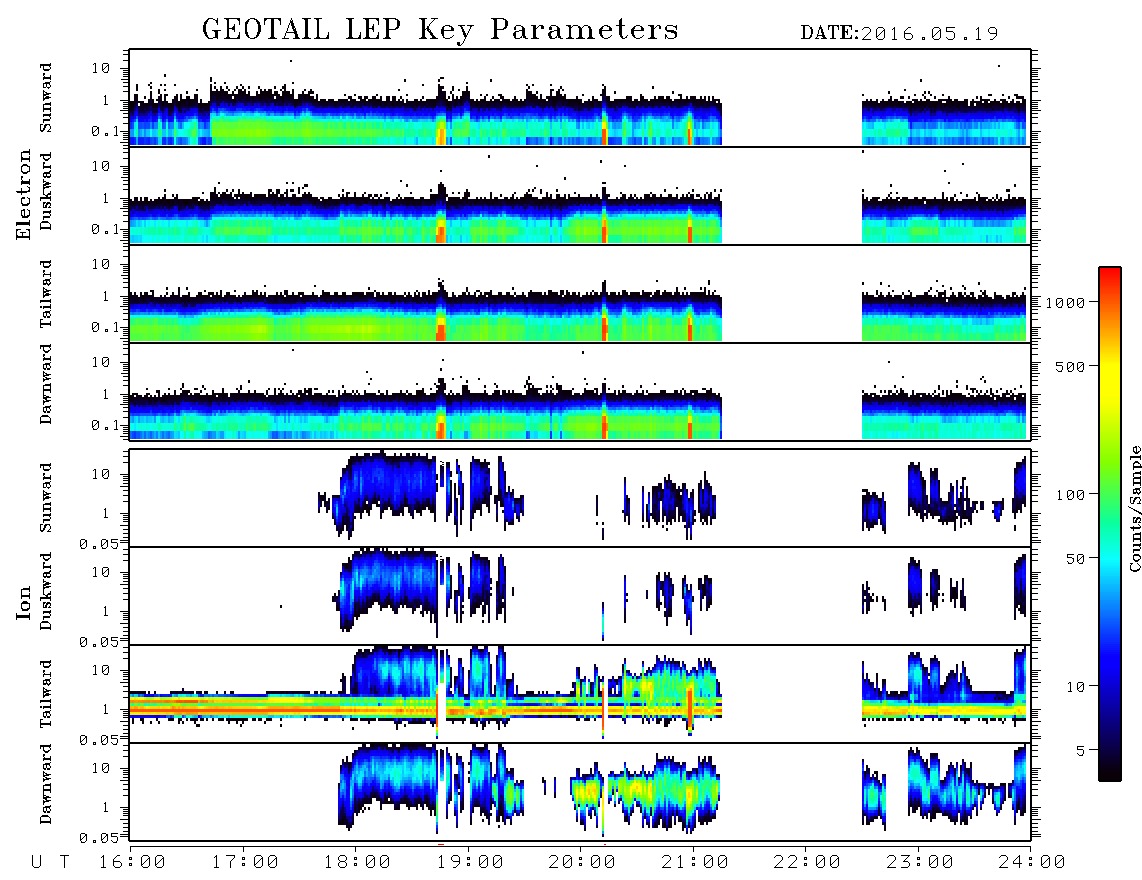The image size is (1142, 880).
Task: Click the 17:00 time tick label
Action: (245, 863)
